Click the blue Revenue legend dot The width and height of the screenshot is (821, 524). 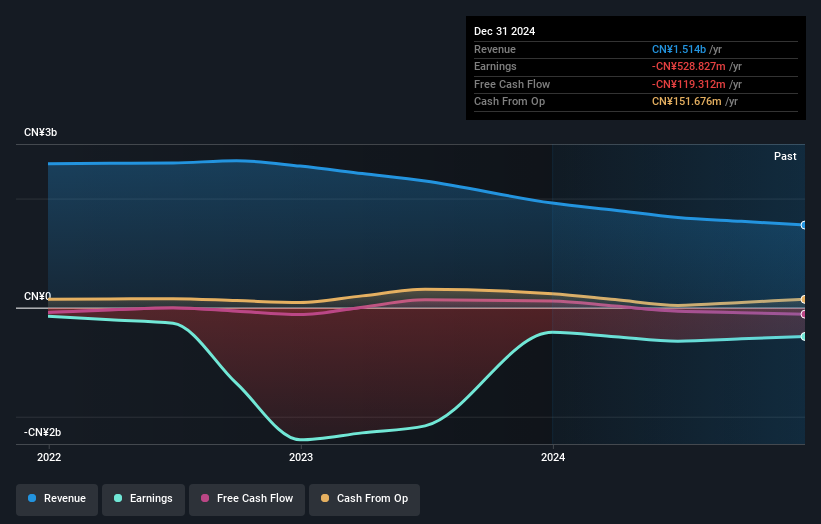pos(32,498)
